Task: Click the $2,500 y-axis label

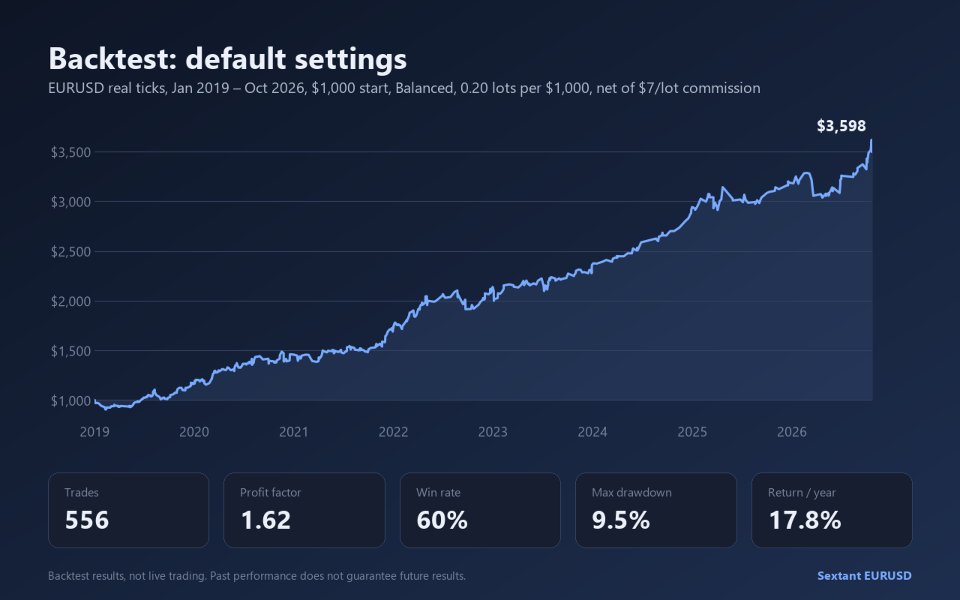Action: [70, 252]
